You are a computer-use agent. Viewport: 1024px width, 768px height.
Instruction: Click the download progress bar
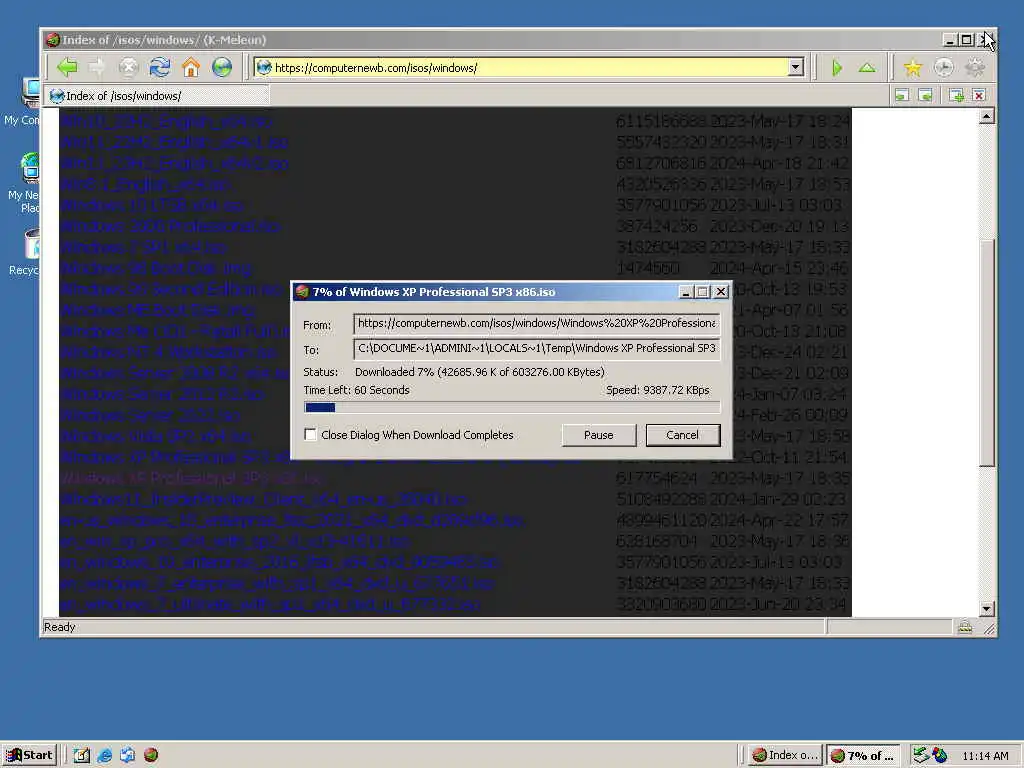pos(512,408)
